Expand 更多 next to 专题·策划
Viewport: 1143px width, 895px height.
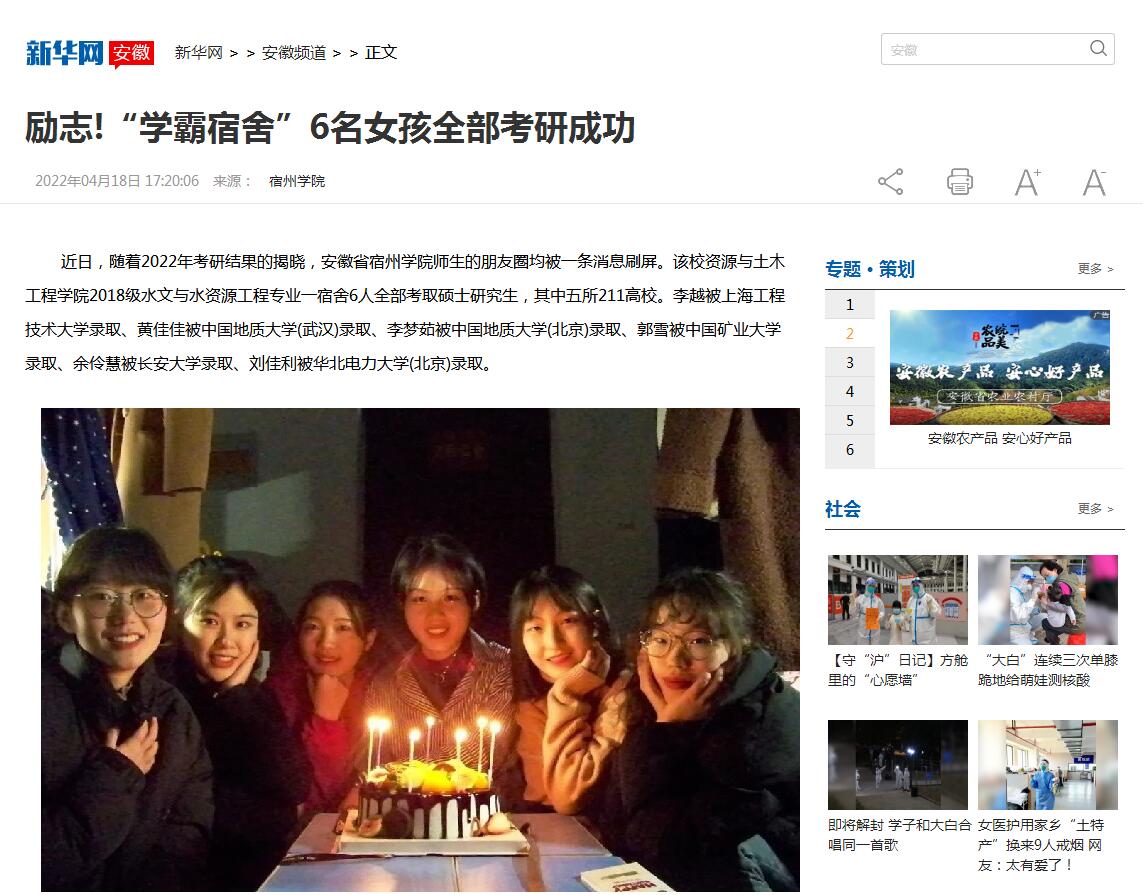(1096, 269)
